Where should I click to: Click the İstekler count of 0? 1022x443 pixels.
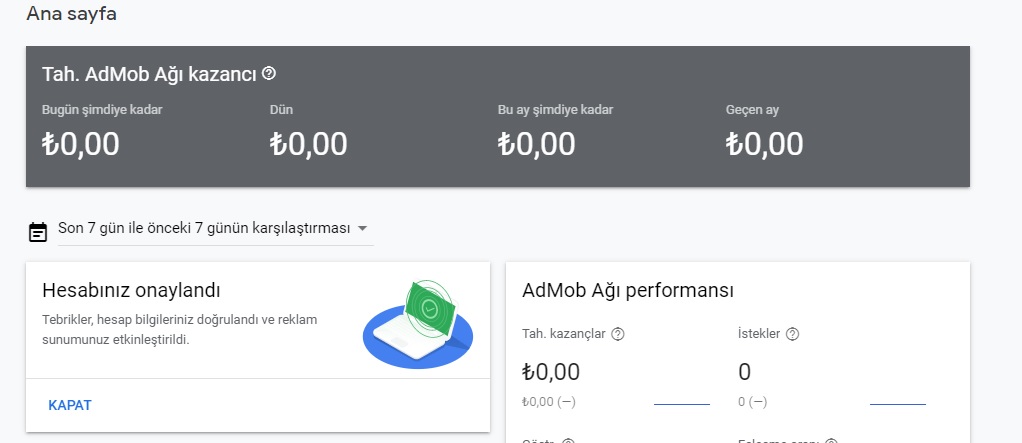744,372
